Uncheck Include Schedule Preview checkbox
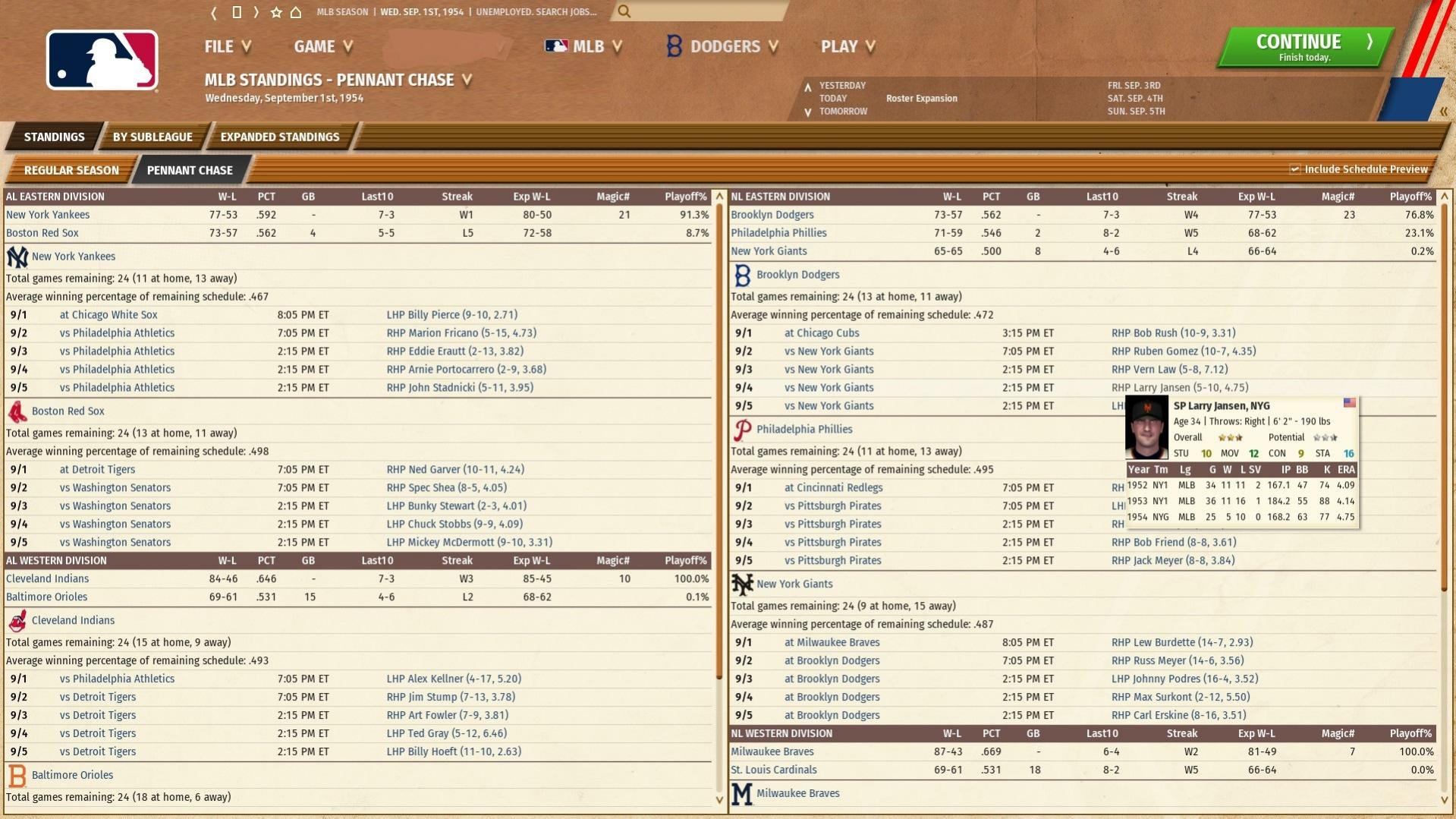Viewport: 1456px width, 819px height. pos(1295,169)
